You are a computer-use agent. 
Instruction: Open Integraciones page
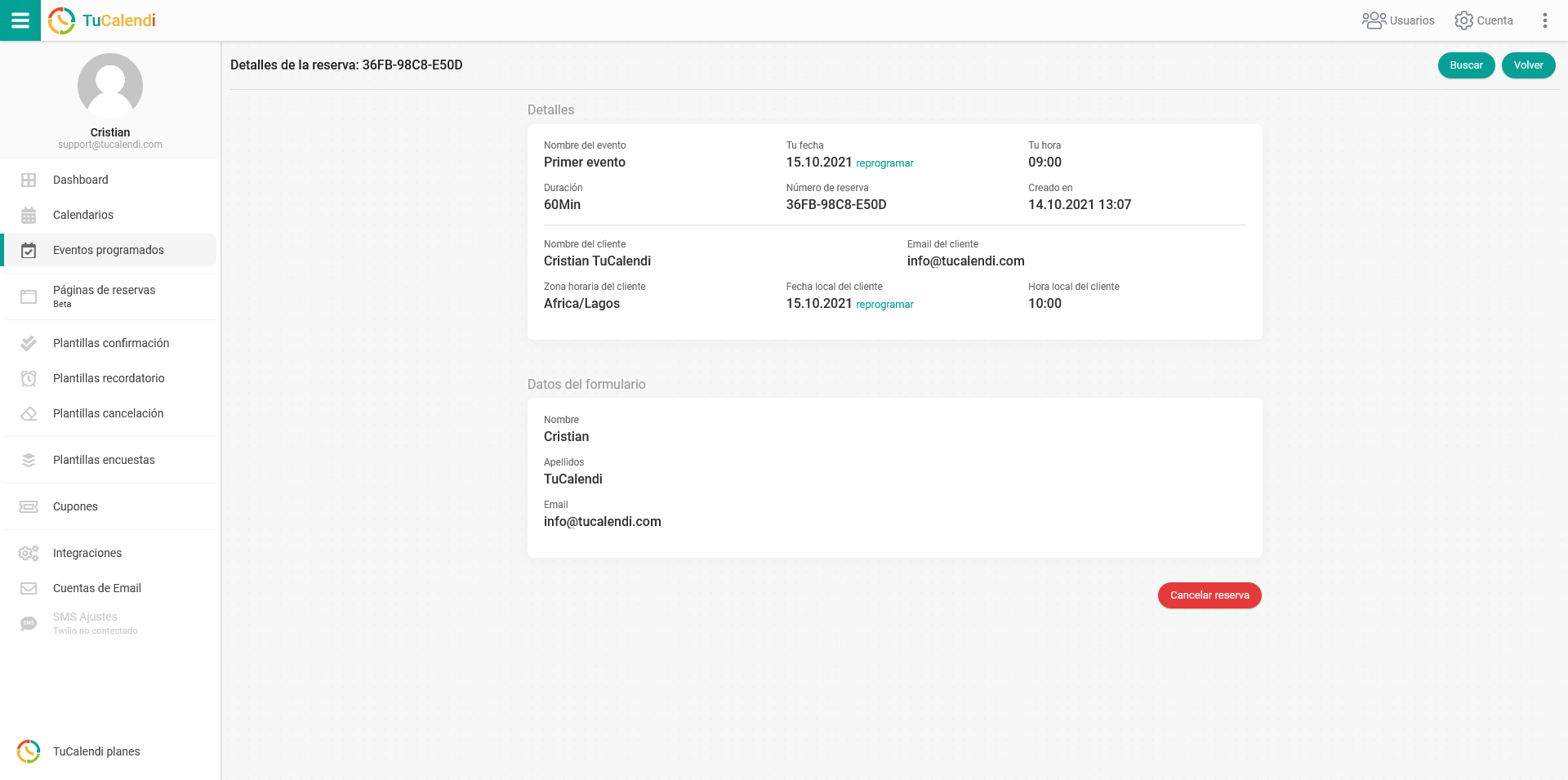click(x=110, y=553)
